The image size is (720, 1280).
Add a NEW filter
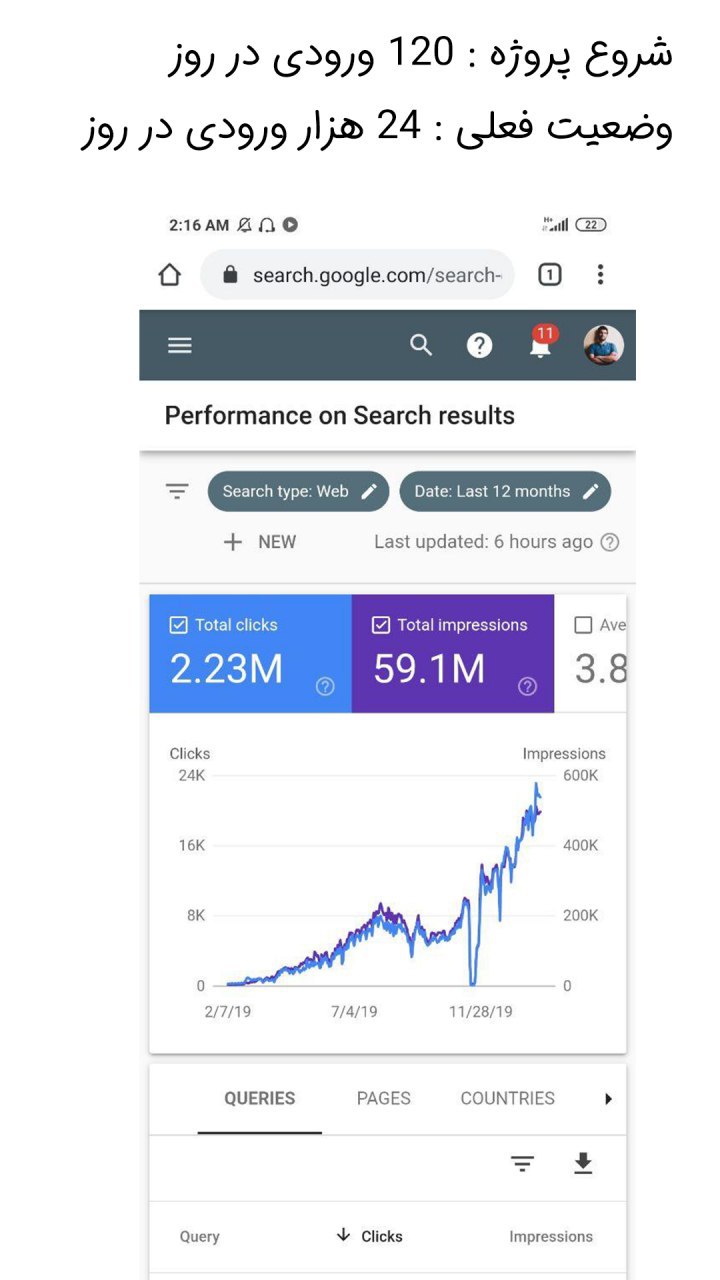(260, 542)
